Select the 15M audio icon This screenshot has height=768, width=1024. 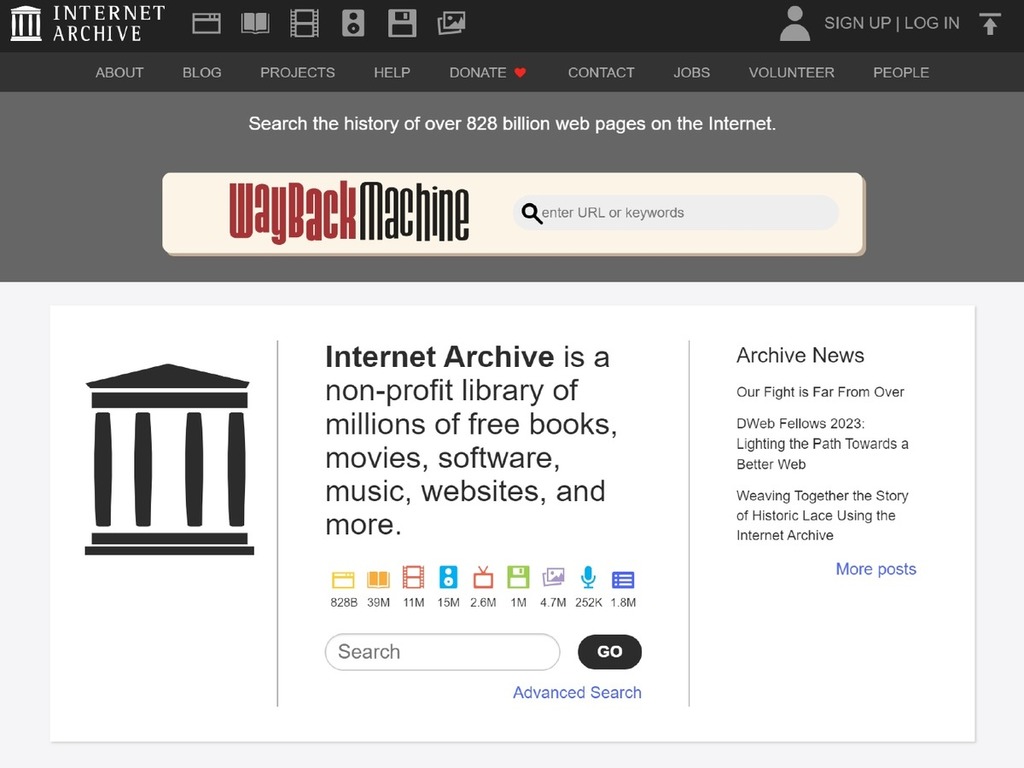[x=448, y=578]
